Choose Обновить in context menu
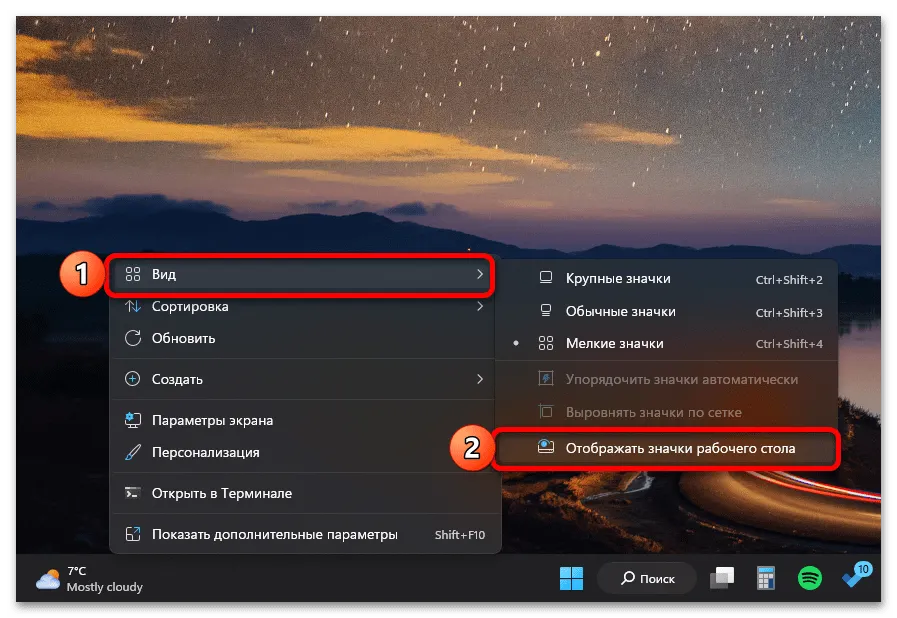Image resolution: width=897 pixels, height=618 pixels. (x=304, y=338)
